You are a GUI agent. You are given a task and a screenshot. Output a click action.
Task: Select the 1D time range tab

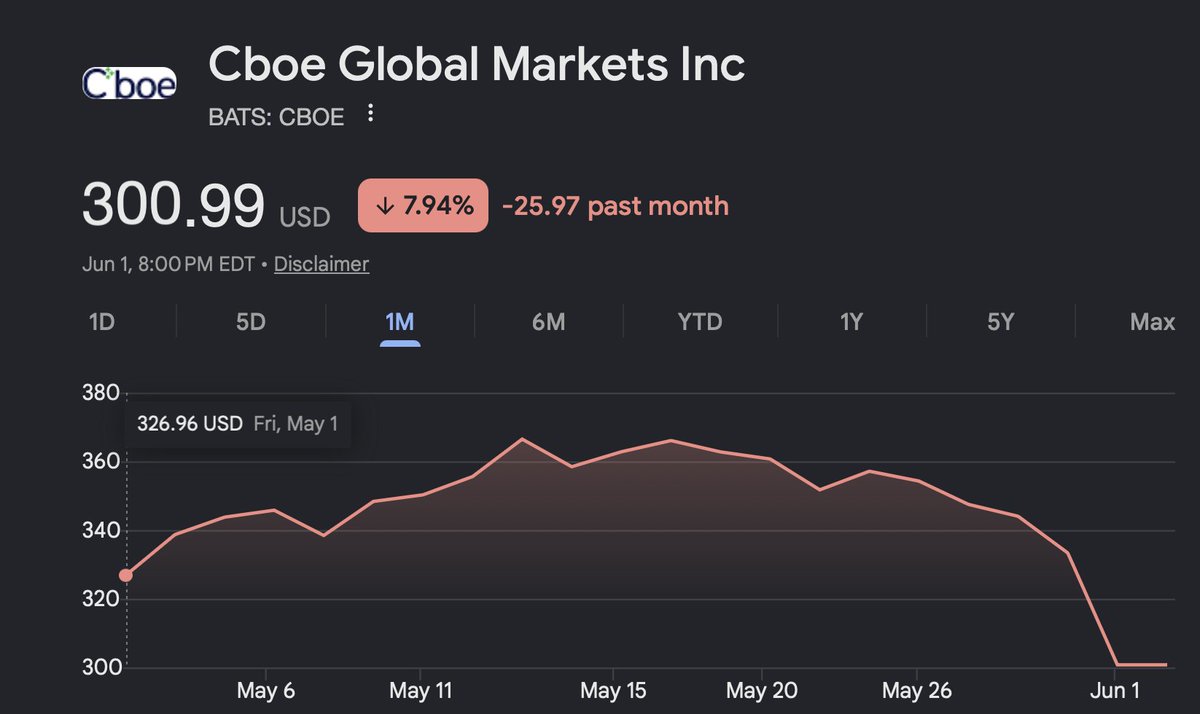click(x=102, y=322)
